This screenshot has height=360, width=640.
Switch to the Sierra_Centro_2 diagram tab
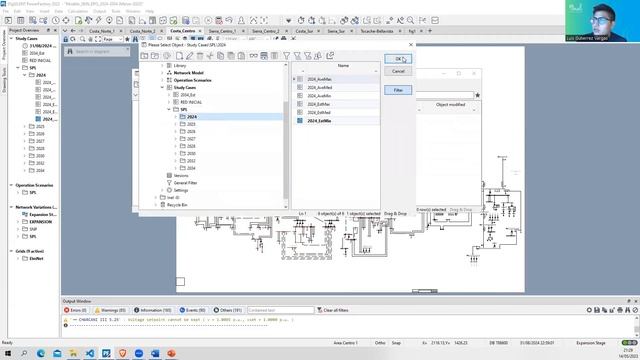tap(265, 31)
